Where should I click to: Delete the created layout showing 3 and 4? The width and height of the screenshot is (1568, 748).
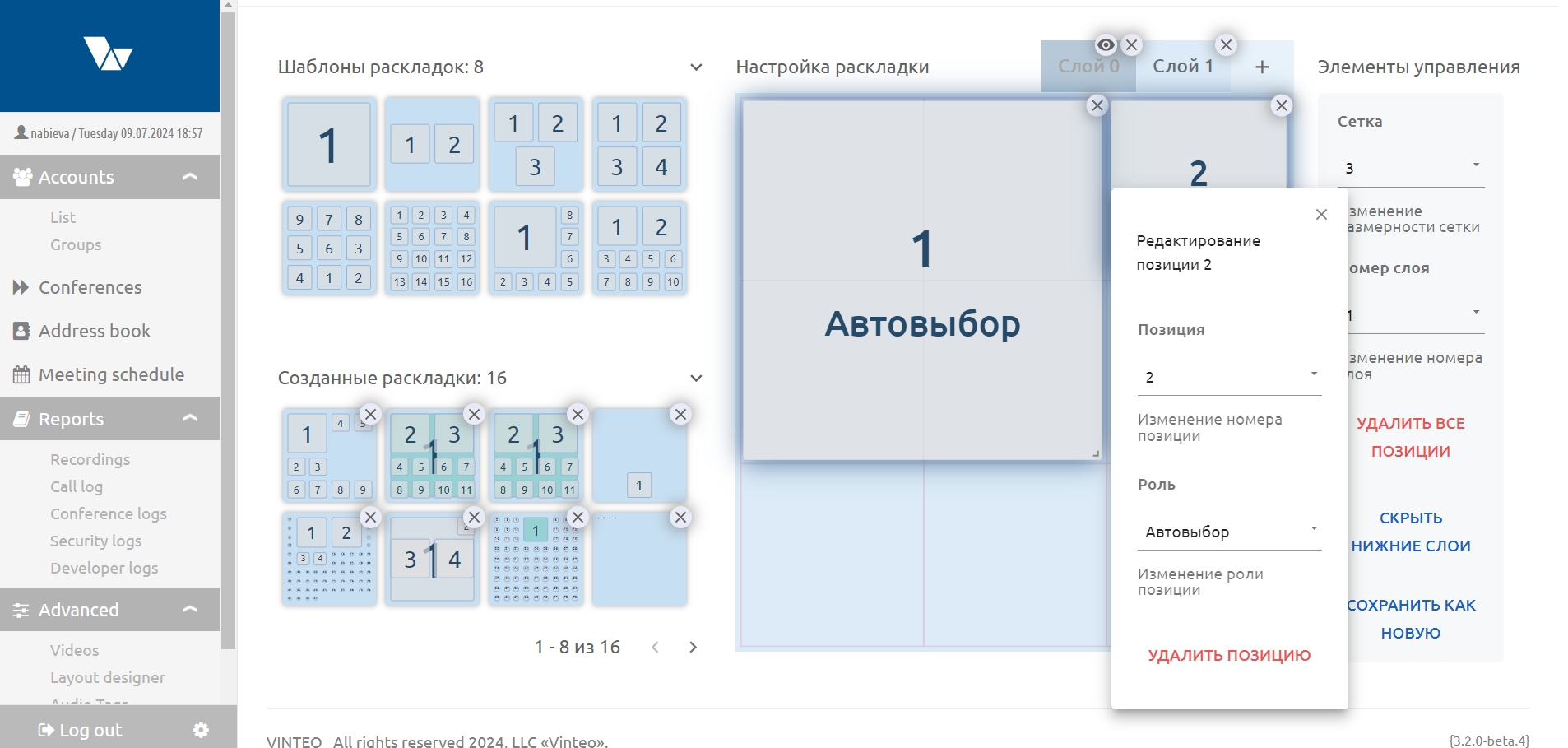point(475,517)
